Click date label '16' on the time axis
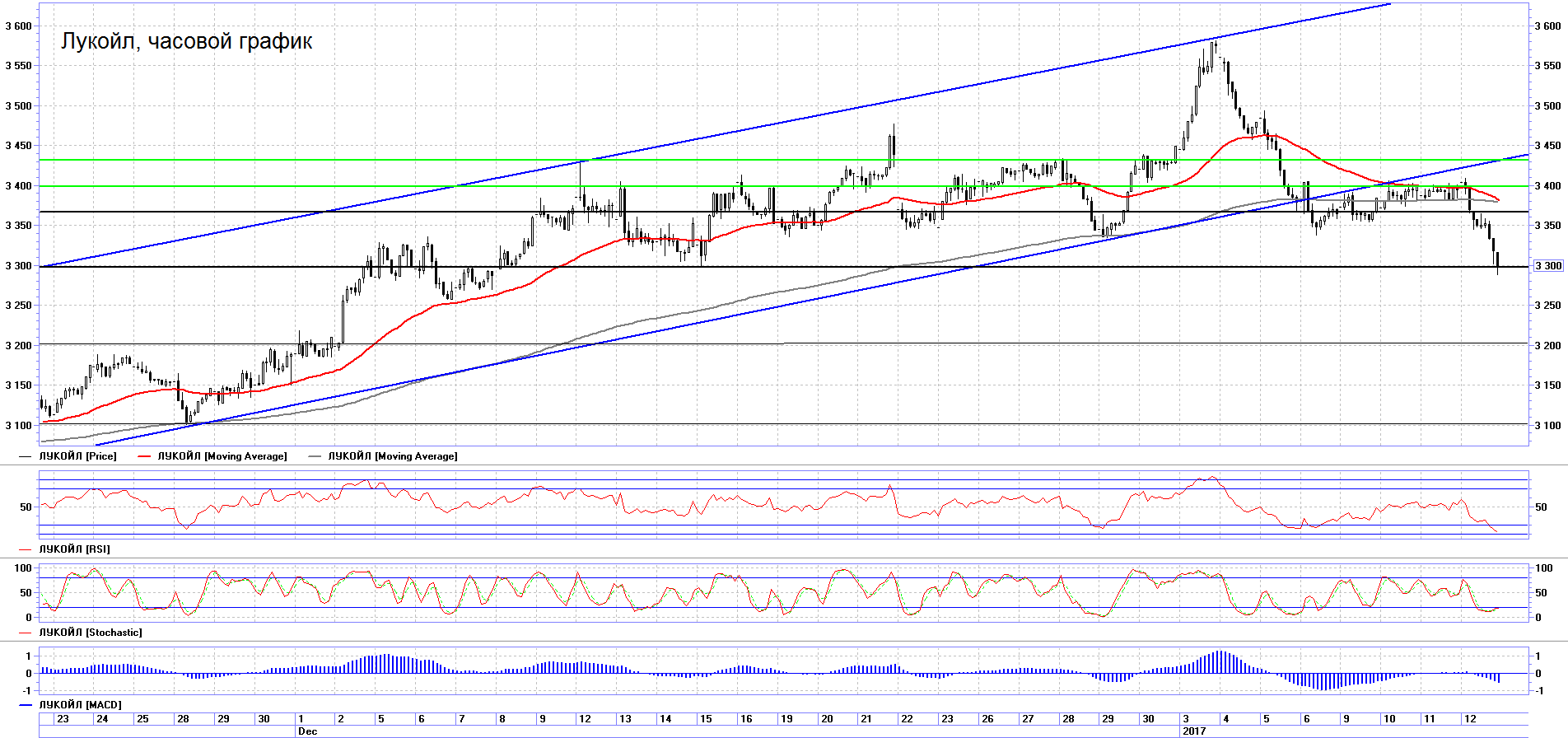The height and width of the screenshot is (738, 1568). pos(746,719)
